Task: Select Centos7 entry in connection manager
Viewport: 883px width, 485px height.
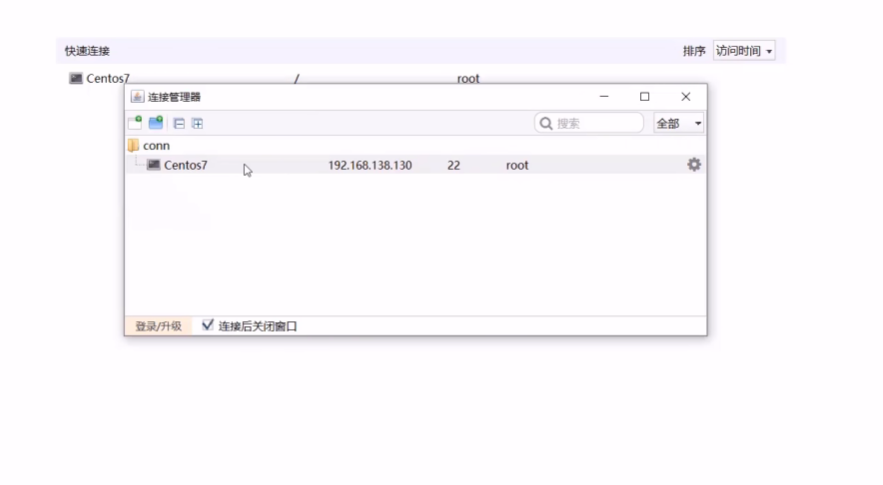Action: tap(416, 164)
